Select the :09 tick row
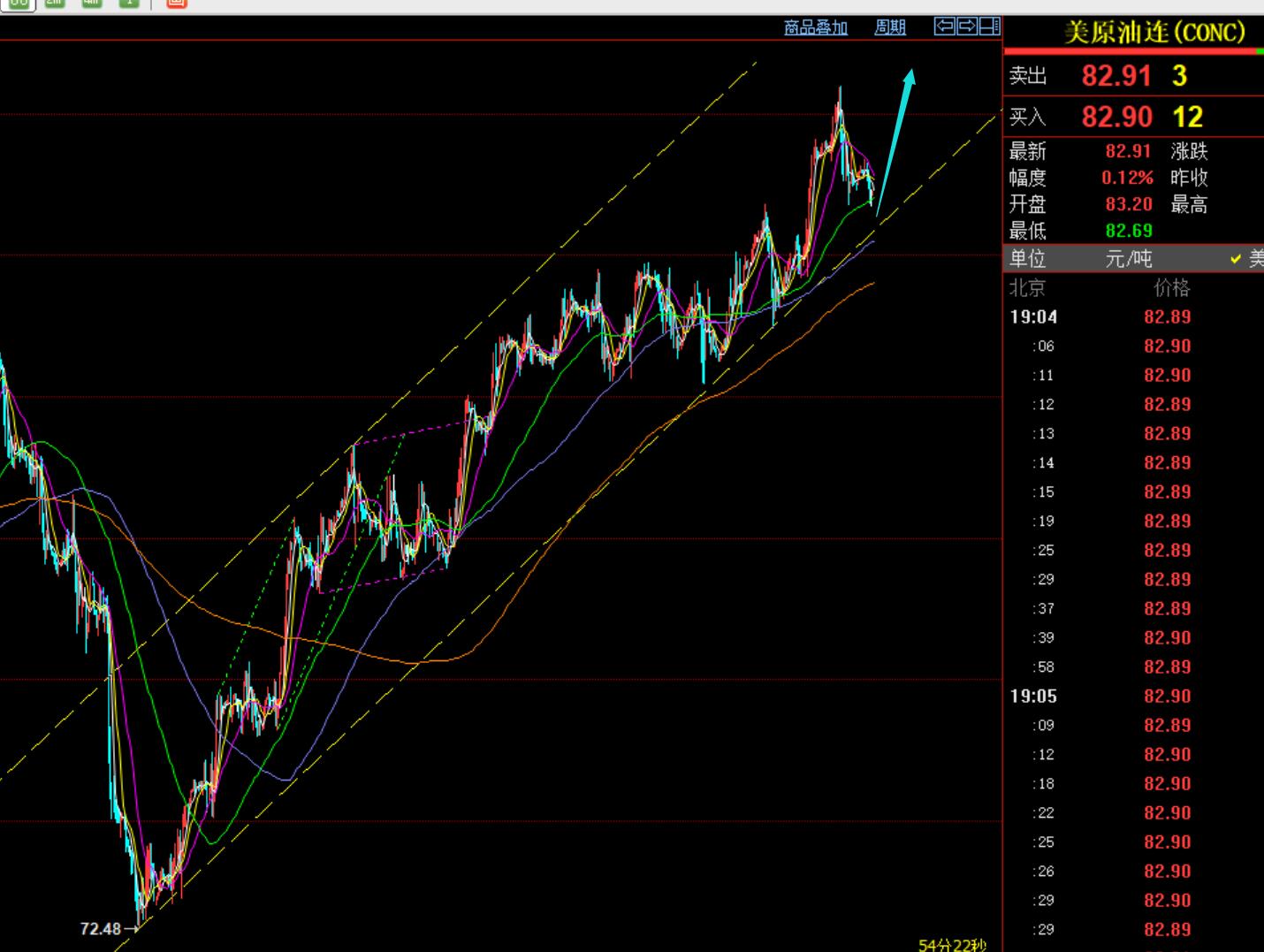1264x952 pixels. coord(1133,725)
